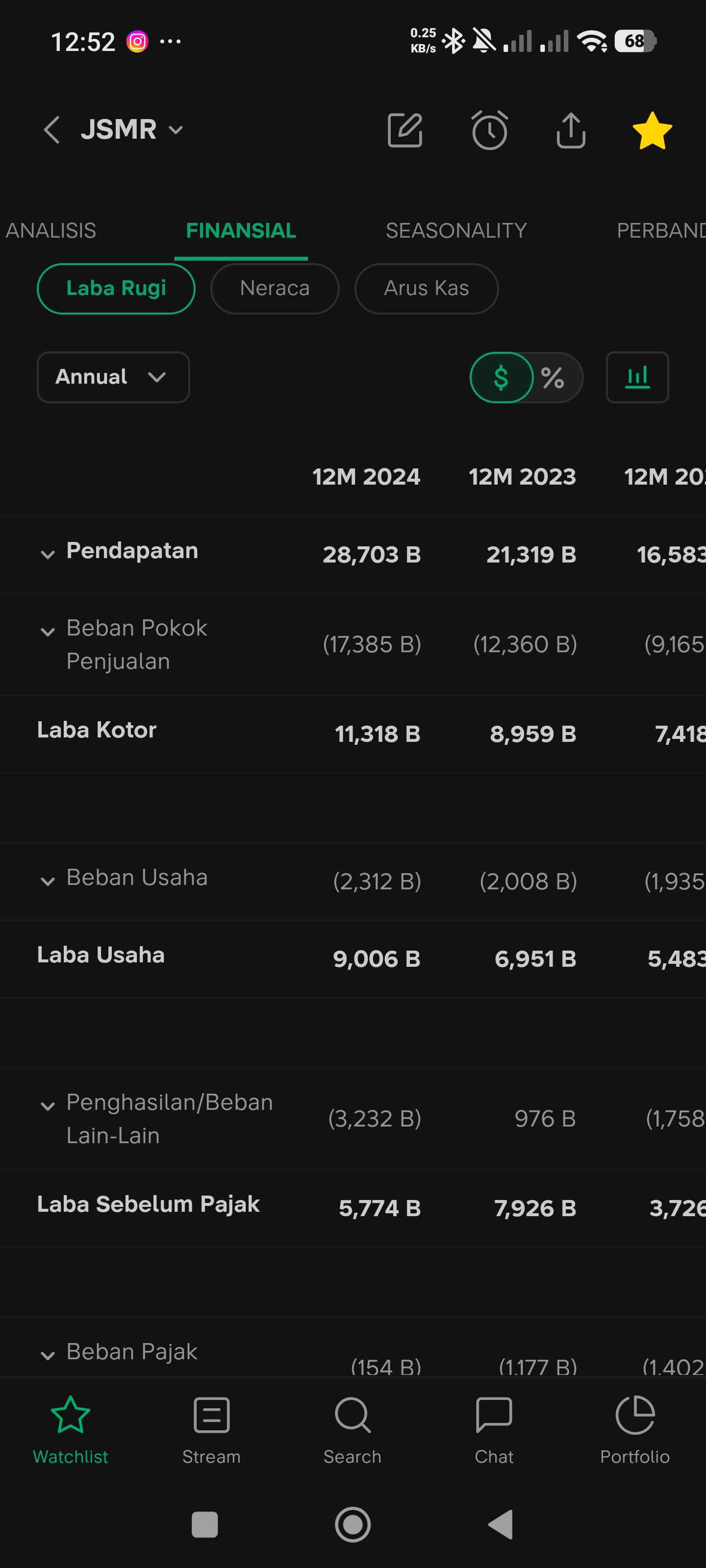Screen dimensions: 706x1568
Task: Tap the back arrow icon
Action: point(52,130)
